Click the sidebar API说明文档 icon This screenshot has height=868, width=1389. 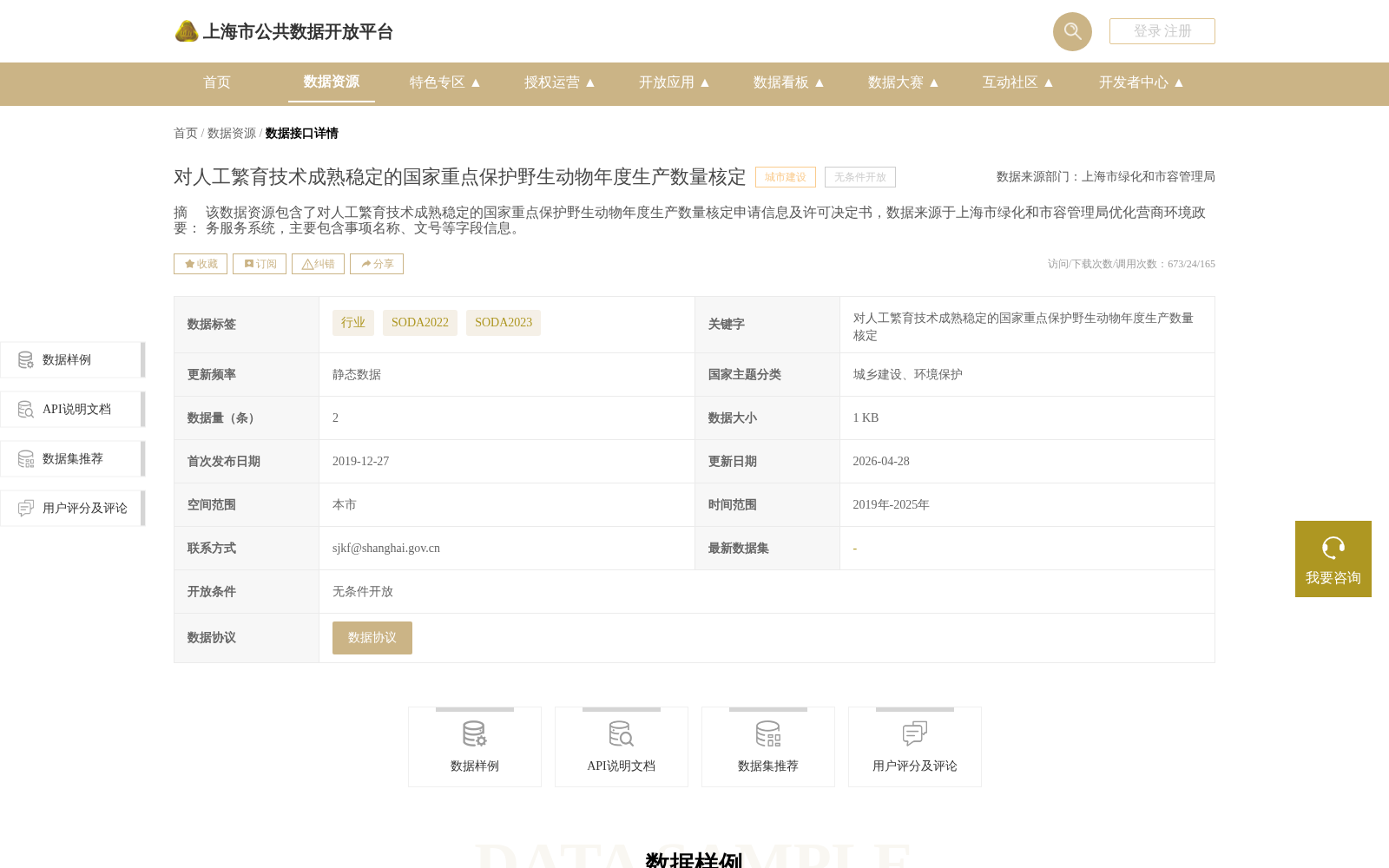(26, 410)
